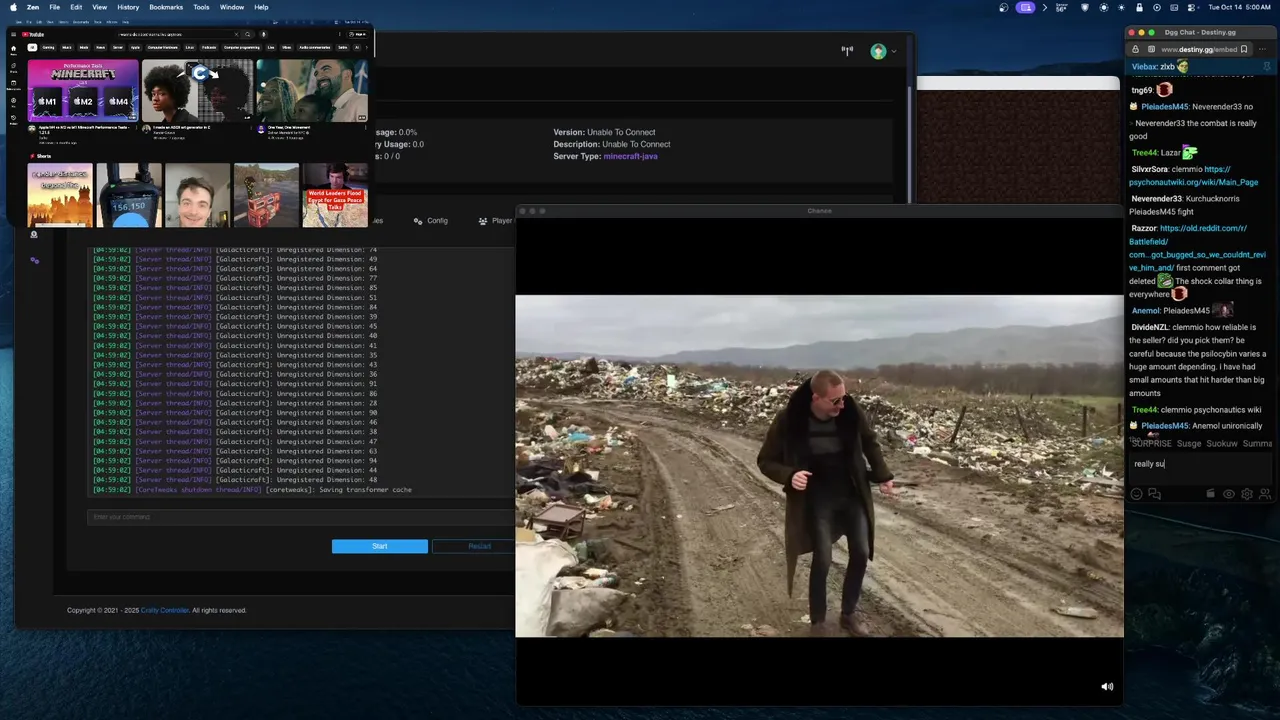Viewport: 1280px width, 720px height.
Task: Follow the Crafty Controller footer link
Action: pos(165,610)
